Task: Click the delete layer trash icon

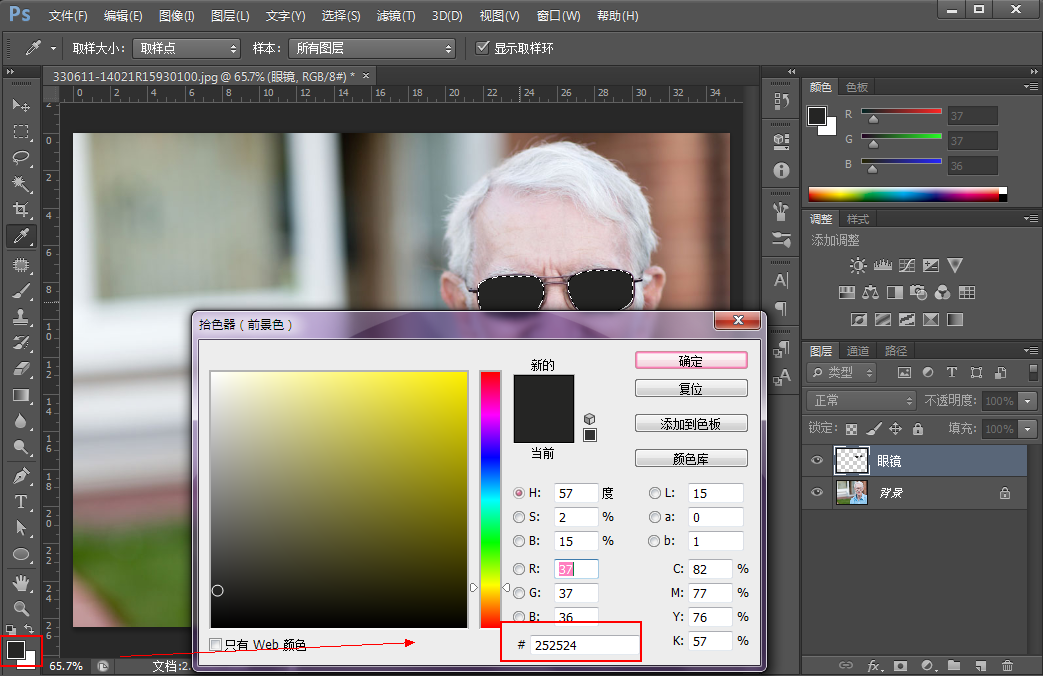Action: click(1007, 665)
